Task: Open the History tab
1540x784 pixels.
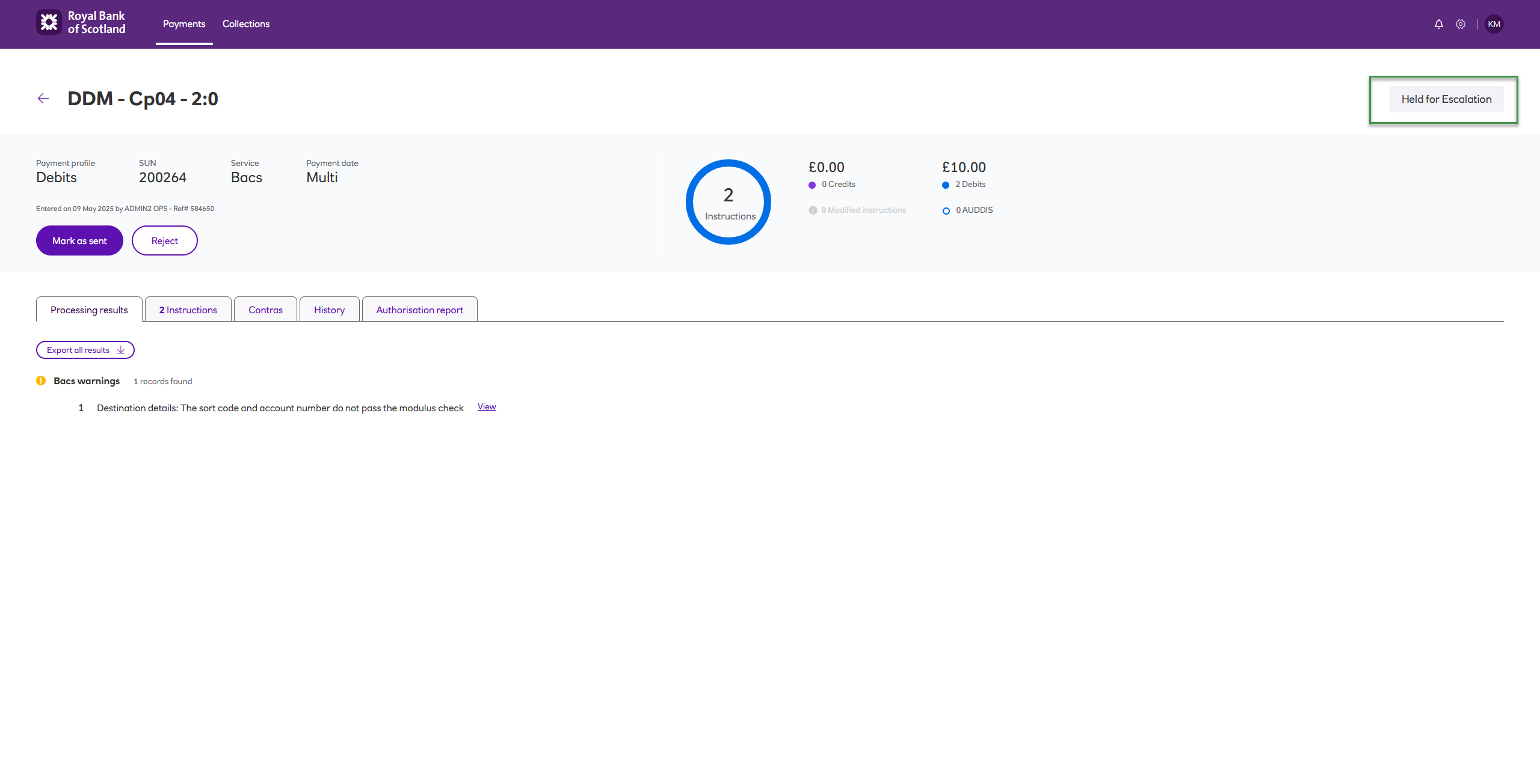Action: click(x=329, y=310)
